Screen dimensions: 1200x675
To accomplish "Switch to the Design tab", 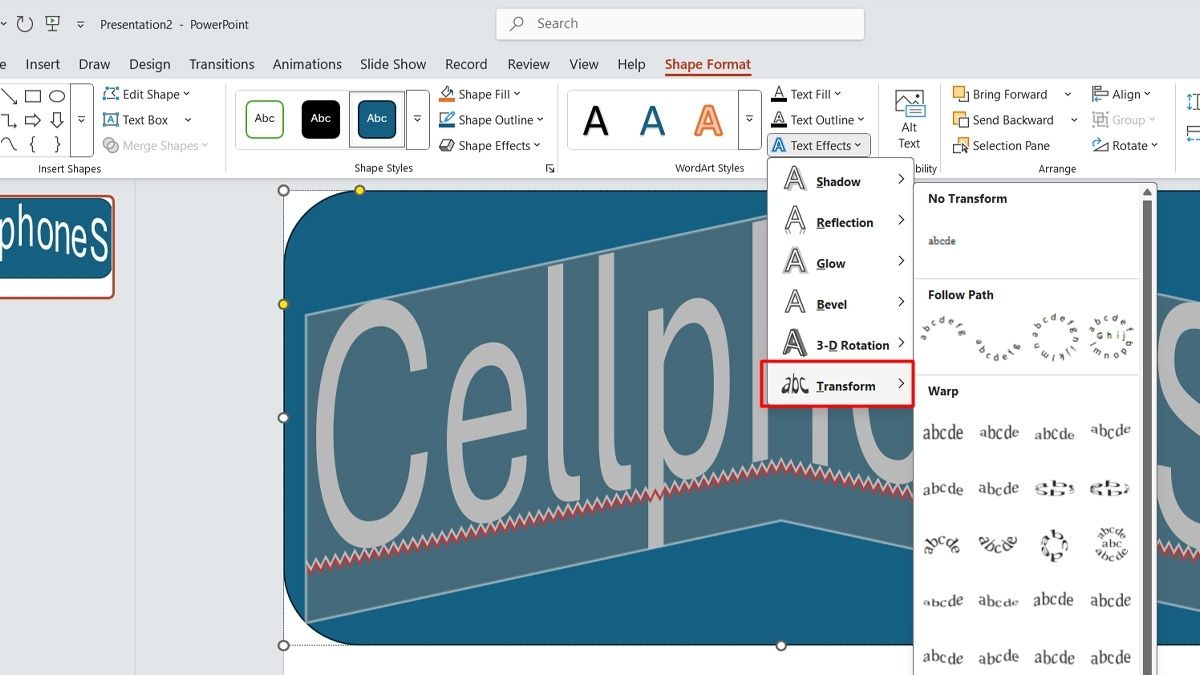I will 150,64.
